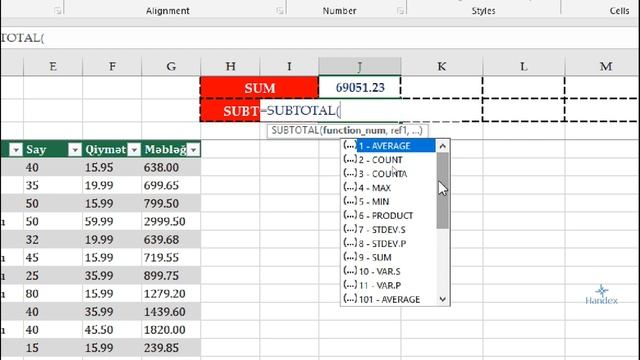The width and height of the screenshot is (640, 360).
Task: Click Qiymət cell 15.95
Action: [112, 167]
